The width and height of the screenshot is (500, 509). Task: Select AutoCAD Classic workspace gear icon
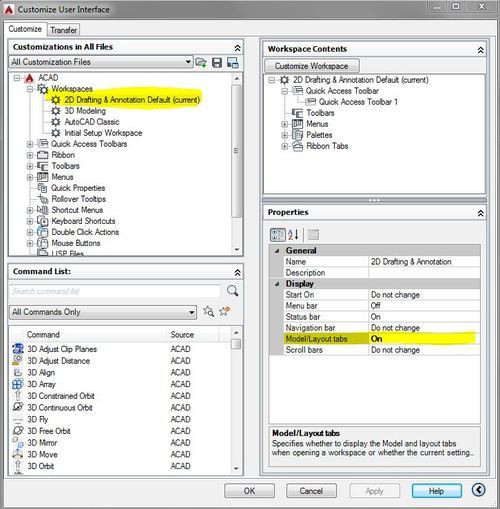[x=55, y=122]
